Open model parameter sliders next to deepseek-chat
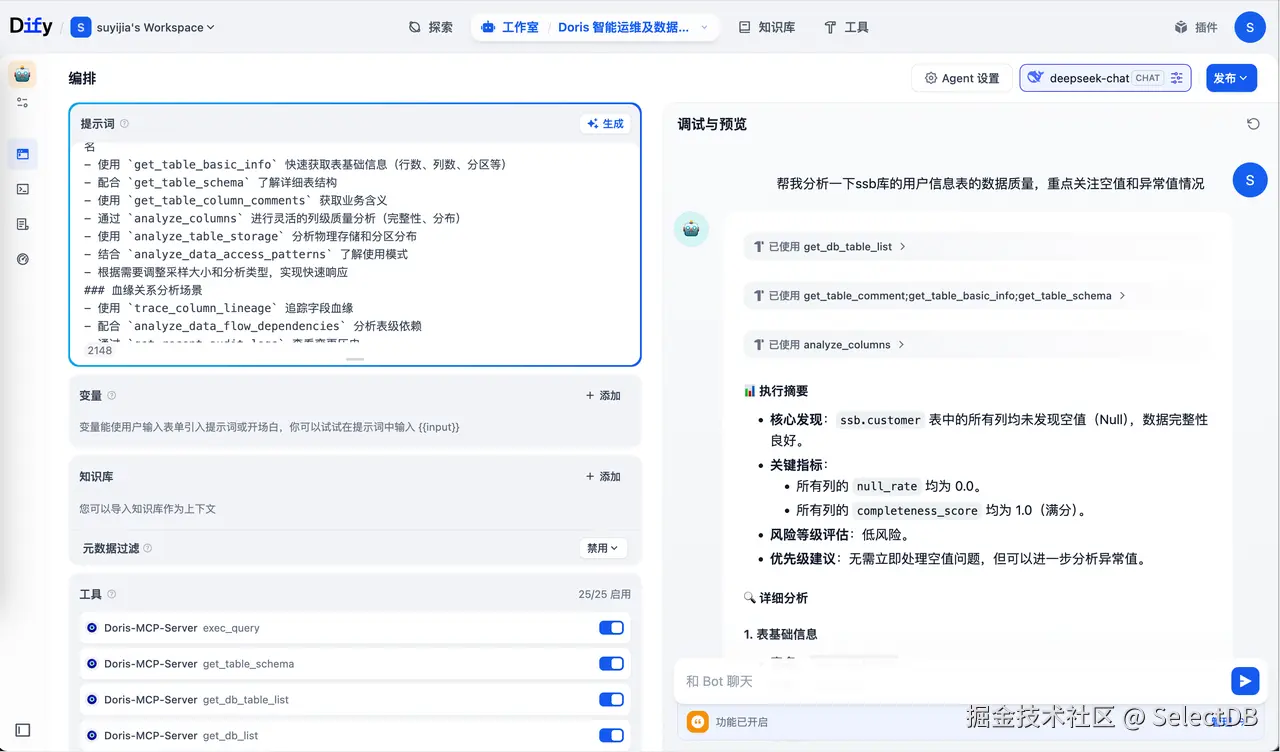1280x752 pixels. [1177, 77]
